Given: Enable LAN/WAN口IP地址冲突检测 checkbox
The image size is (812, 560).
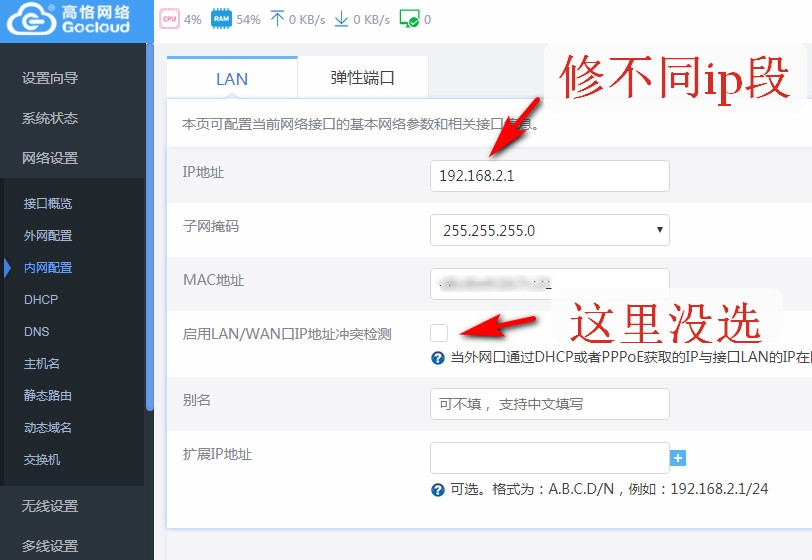Looking at the screenshot, I should click(x=439, y=333).
